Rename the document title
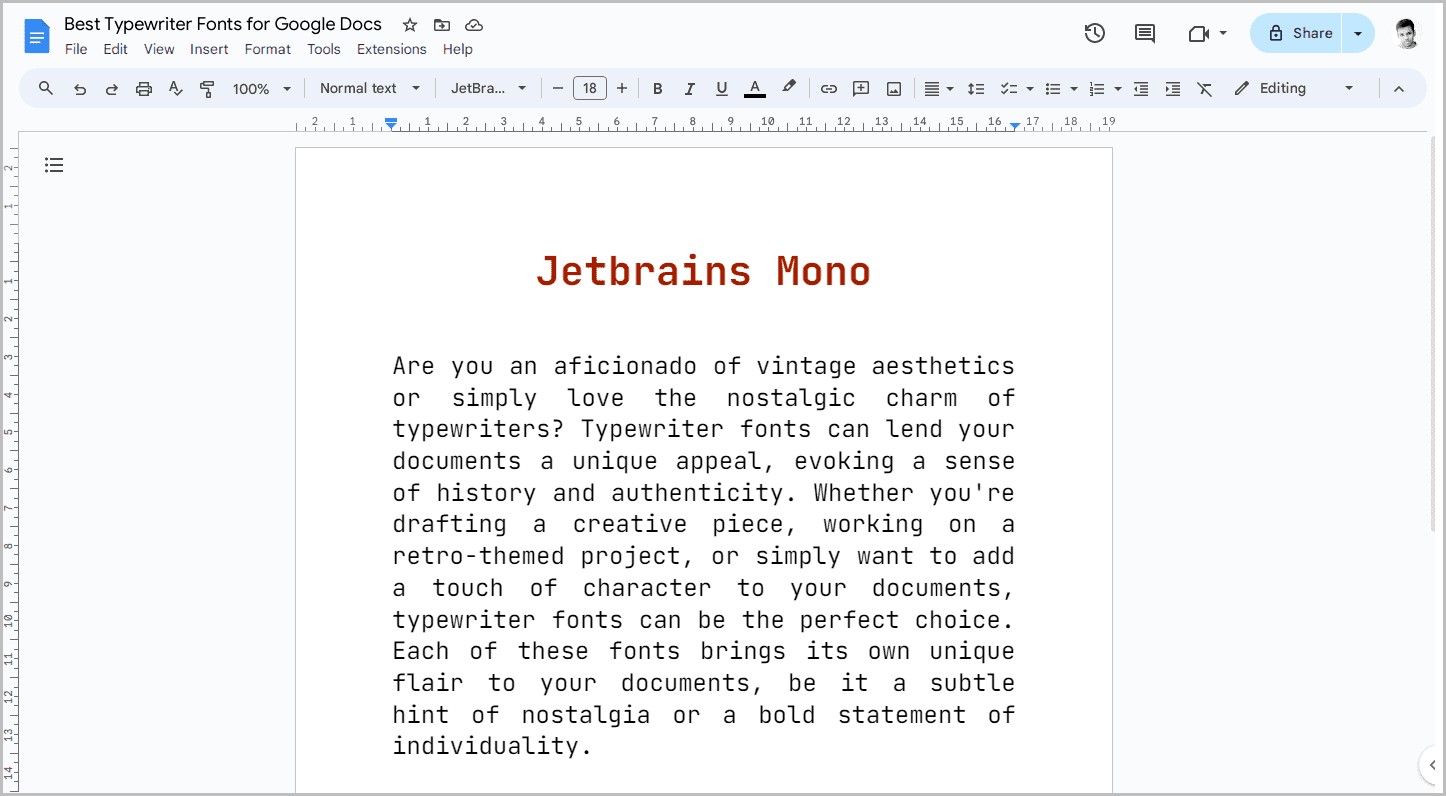1446x796 pixels. click(223, 24)
